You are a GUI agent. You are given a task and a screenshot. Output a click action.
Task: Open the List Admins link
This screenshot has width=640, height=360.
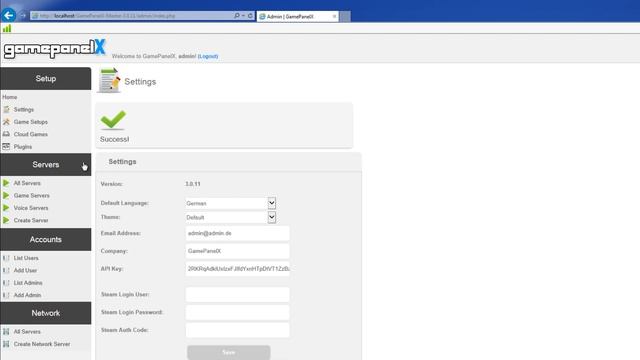pos(28,282)
